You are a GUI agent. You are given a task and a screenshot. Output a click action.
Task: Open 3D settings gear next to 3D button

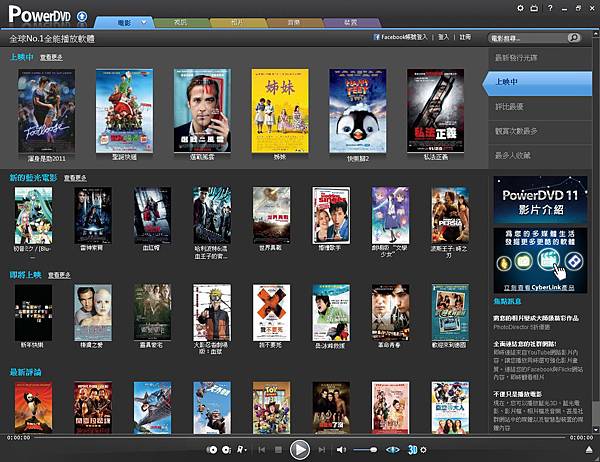pos(423,450)
